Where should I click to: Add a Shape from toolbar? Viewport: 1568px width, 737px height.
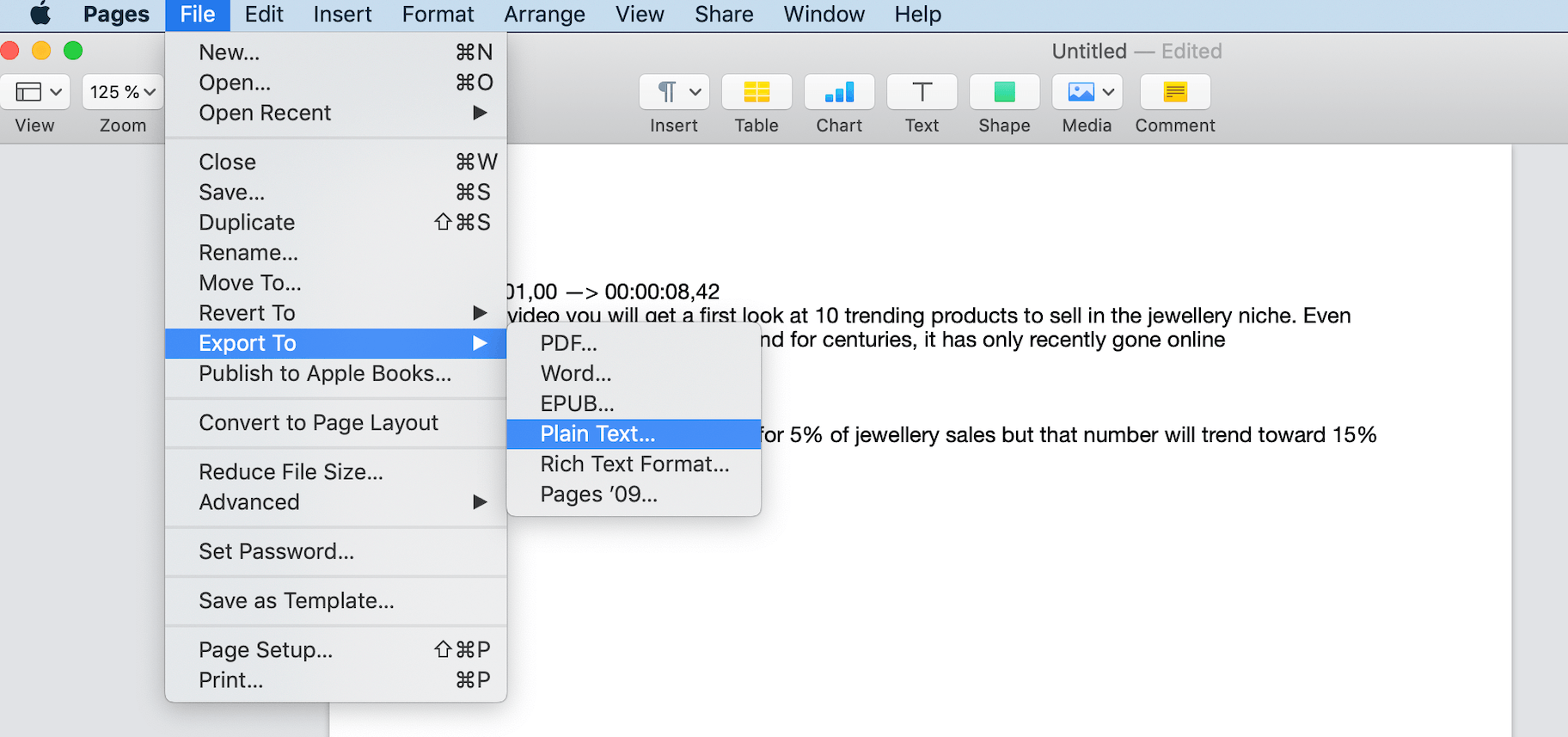pos(1004,92)
